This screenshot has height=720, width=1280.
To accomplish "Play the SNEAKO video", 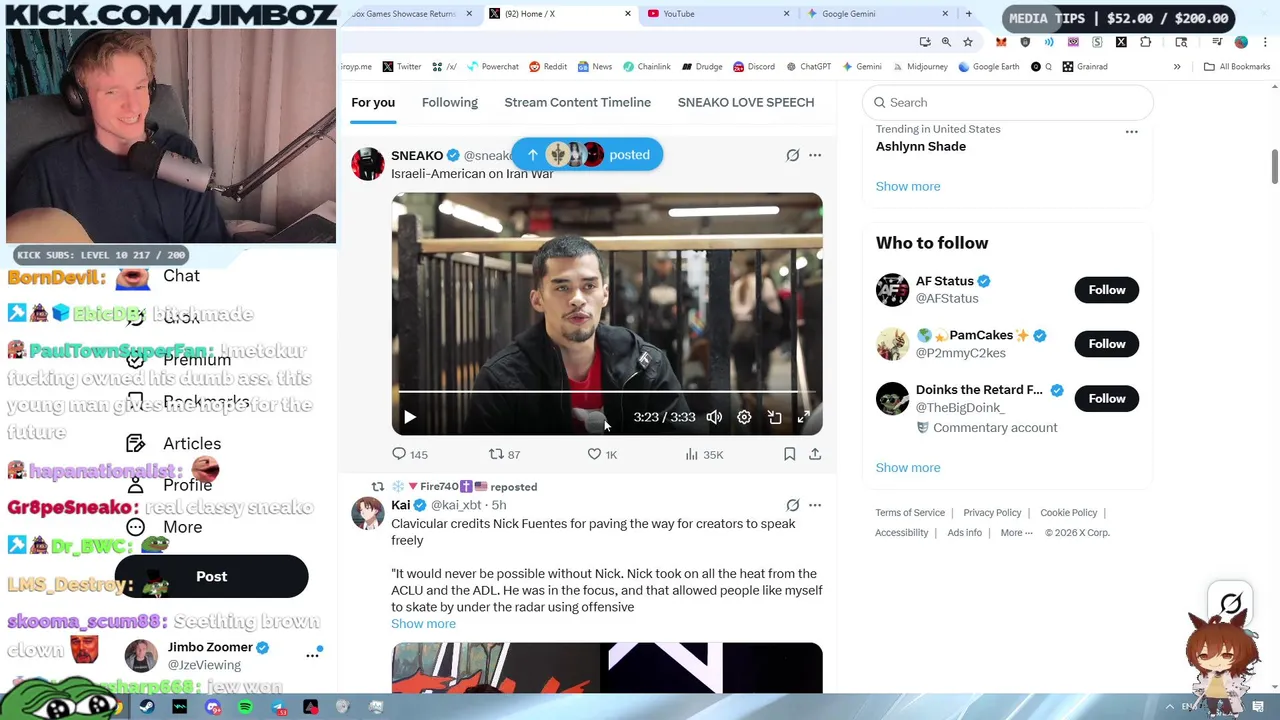I will (410, 417).
